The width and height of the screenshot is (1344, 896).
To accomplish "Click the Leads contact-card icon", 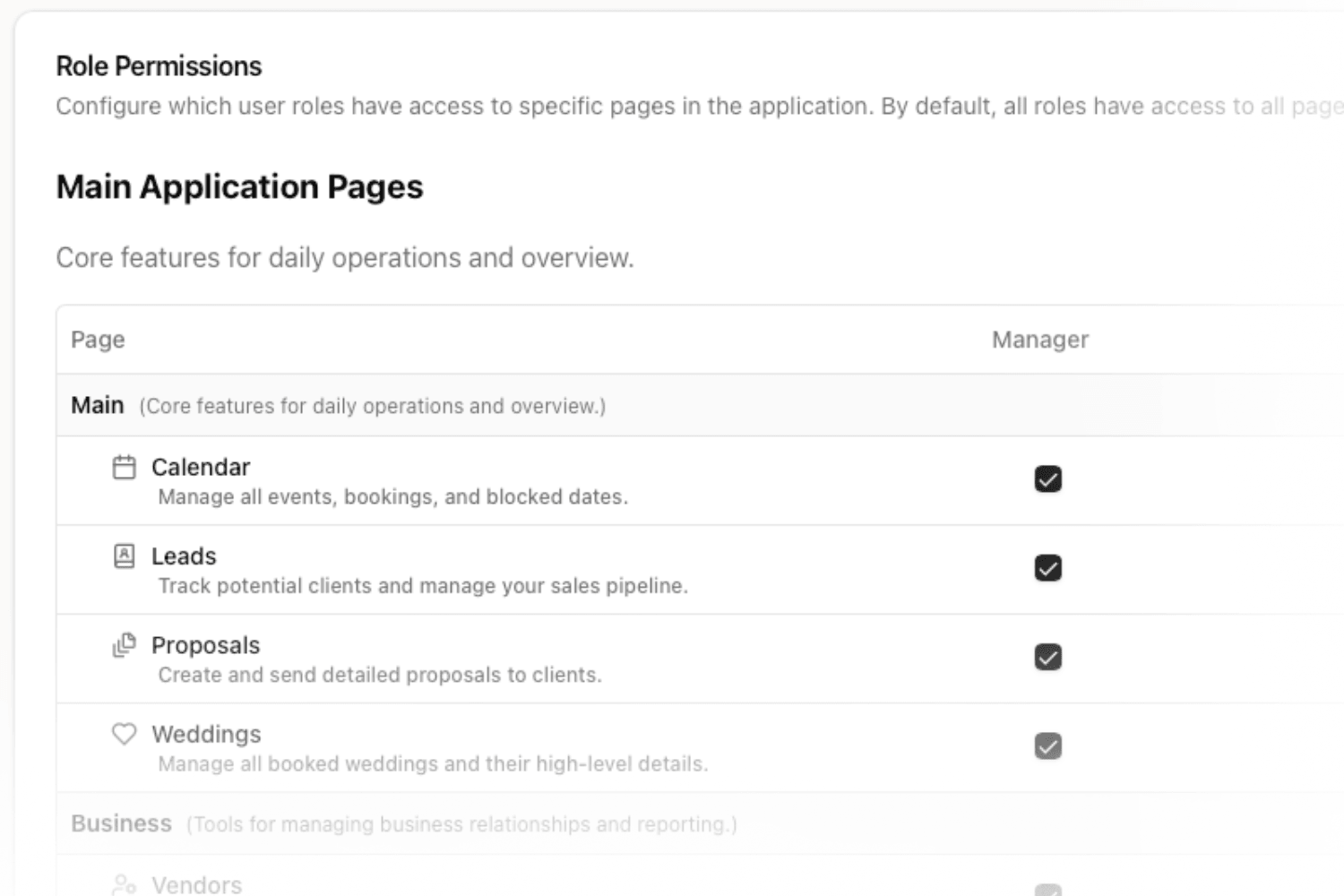I will [x=125, y=556].
